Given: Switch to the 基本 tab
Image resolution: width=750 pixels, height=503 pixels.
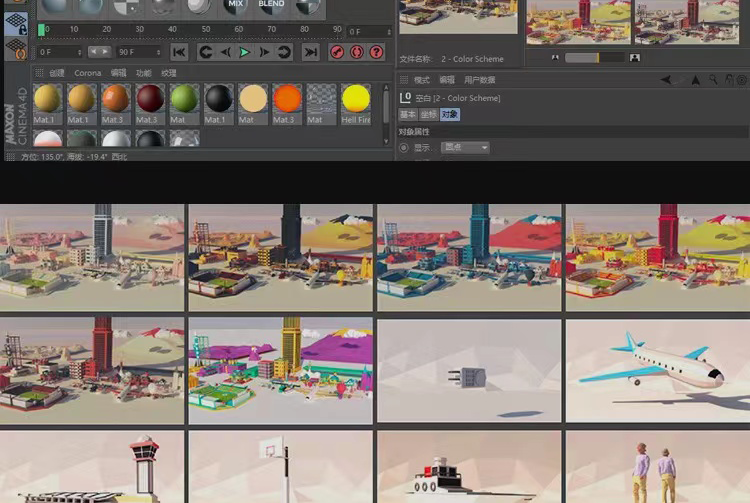Looking at the screenshot, I should tap(408, 115).
